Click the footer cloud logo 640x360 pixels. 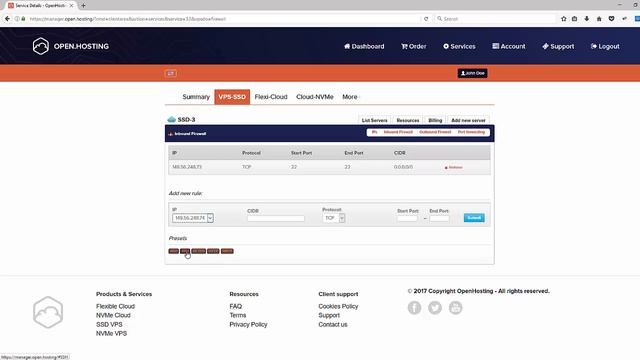[x=48, y=312]
